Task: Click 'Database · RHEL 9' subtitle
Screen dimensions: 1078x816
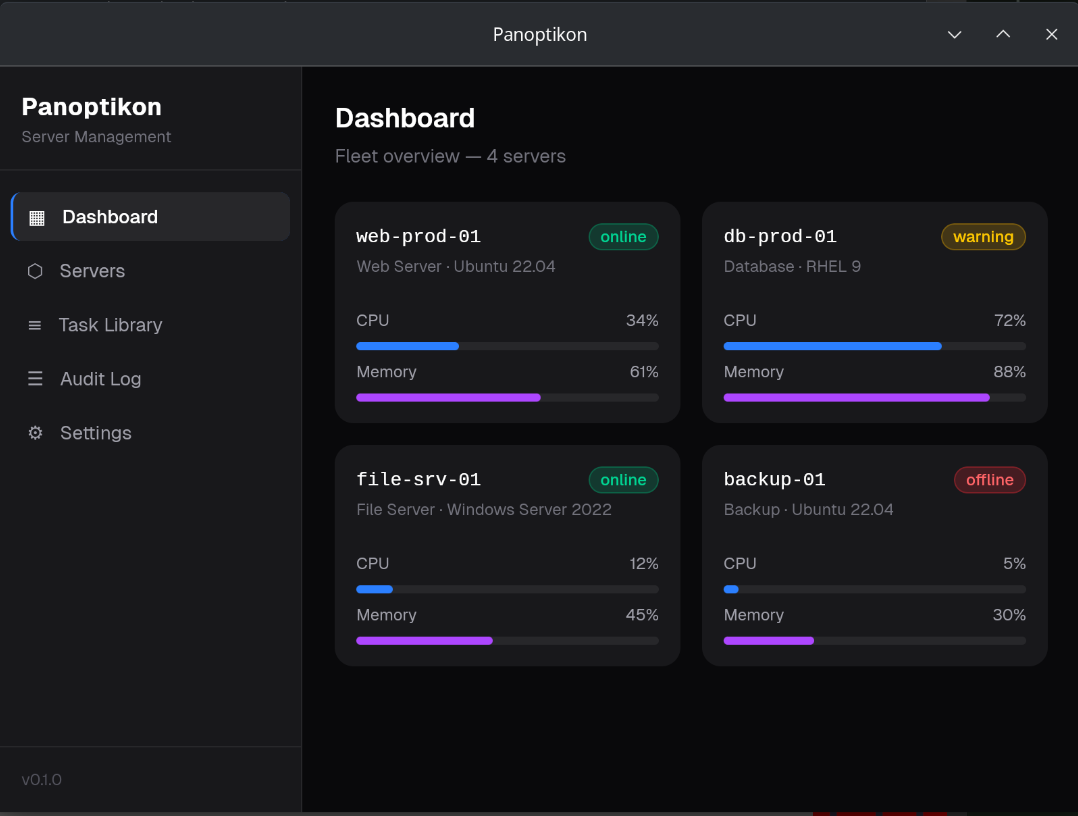Action: (792, 267)
